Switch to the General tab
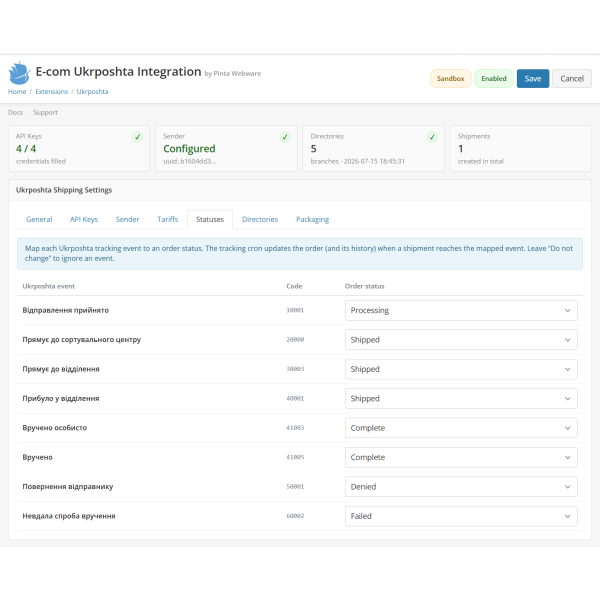Viewport: 600px width, 600px height. (x=39, y=219)
